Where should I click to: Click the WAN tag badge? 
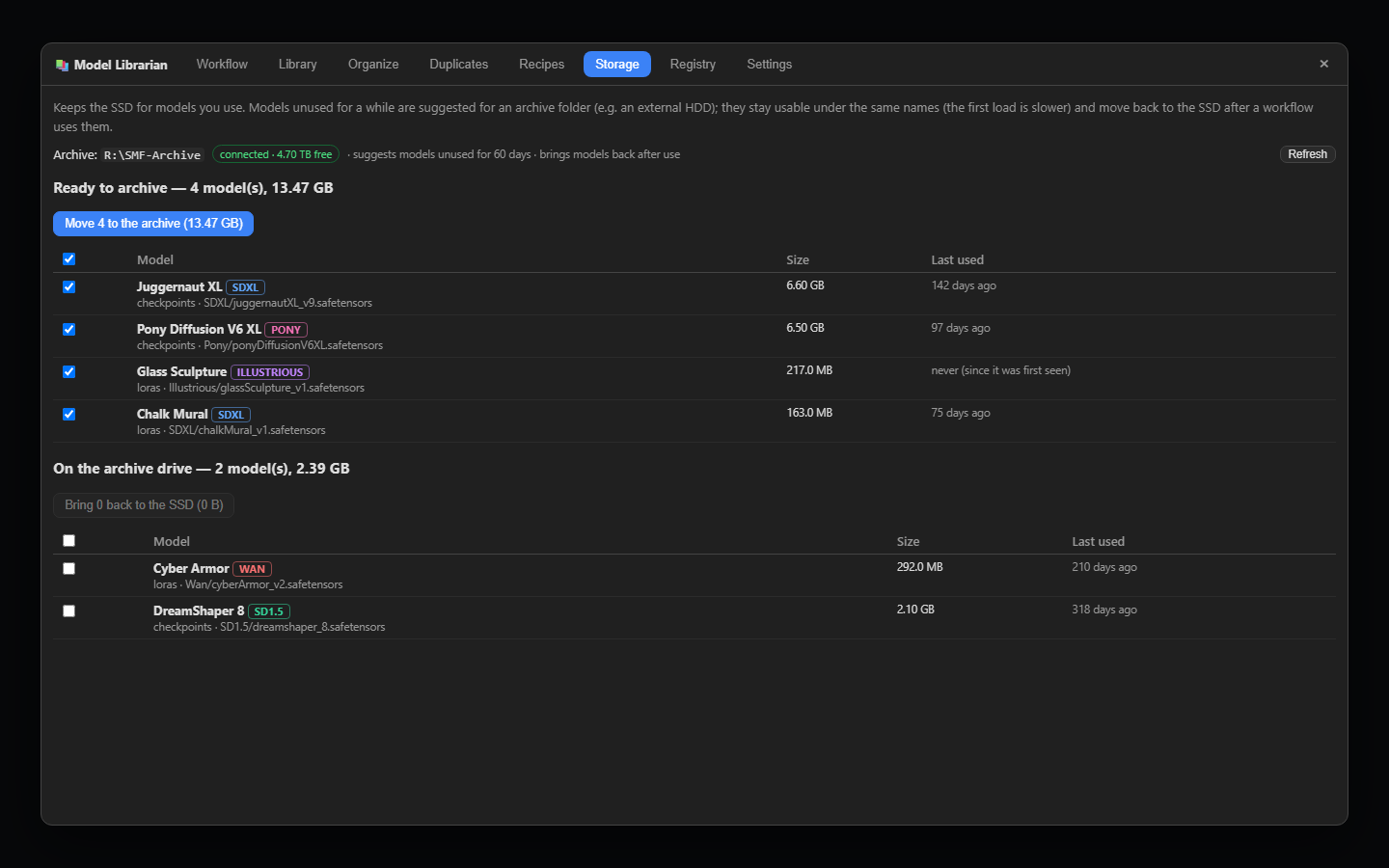(x=252, y=569)
